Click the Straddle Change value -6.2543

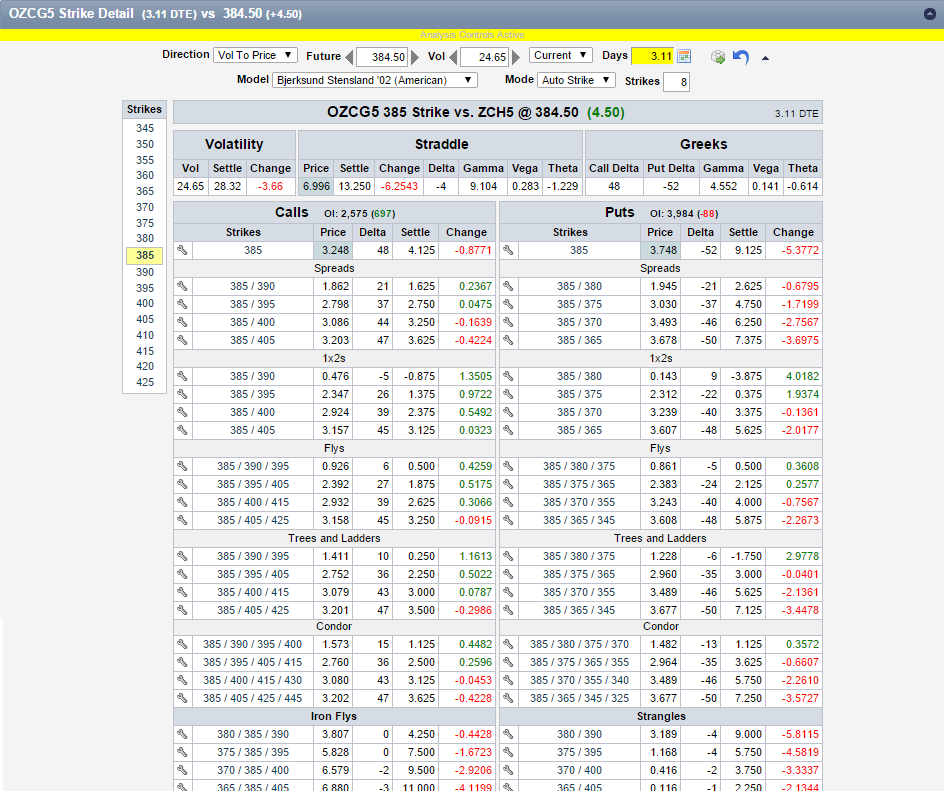point(399,187)
